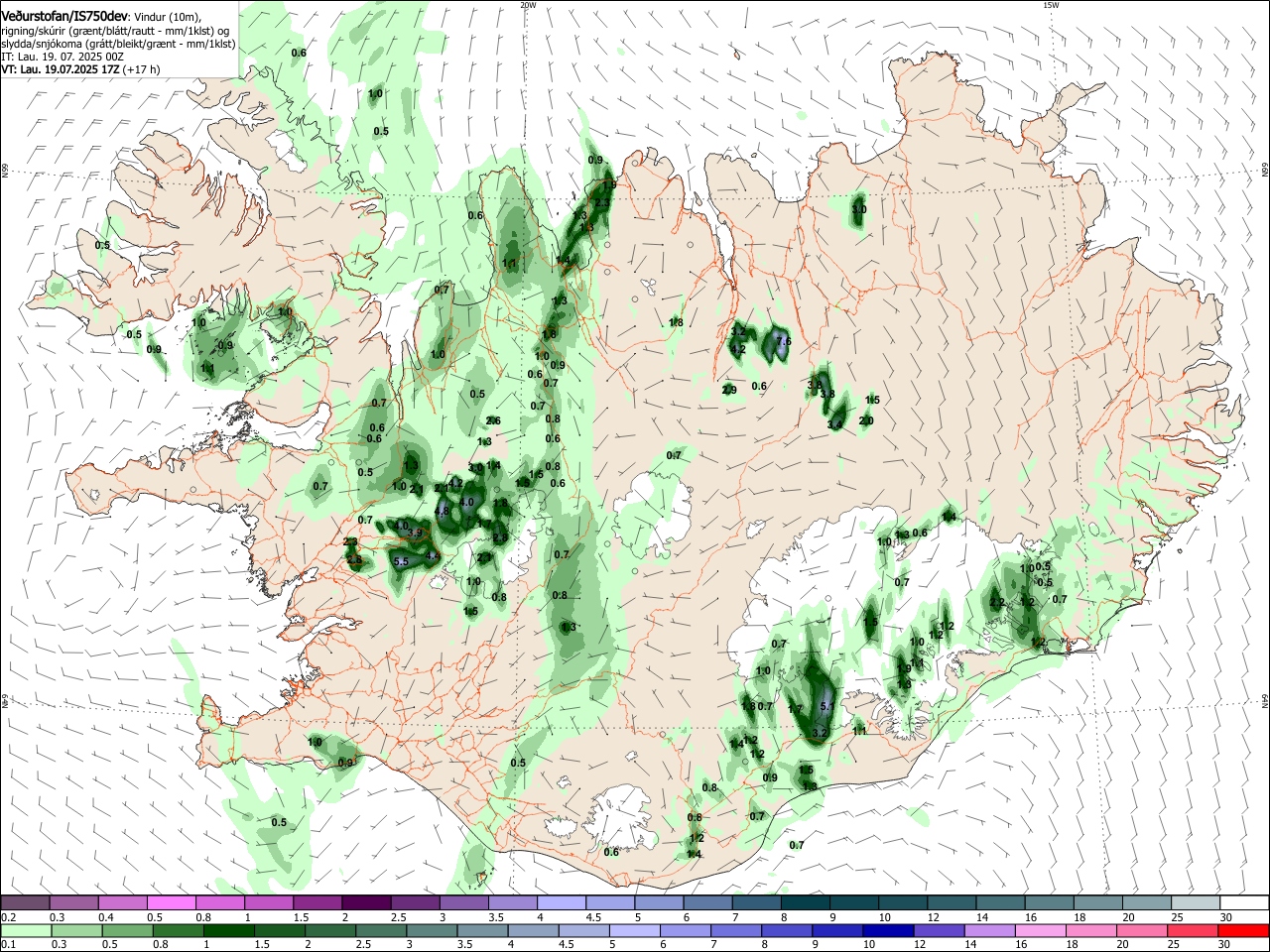Click the 7.6 precipitation value on the map
This screenshot has width=1270, height=952.
(x=783, y=342)
